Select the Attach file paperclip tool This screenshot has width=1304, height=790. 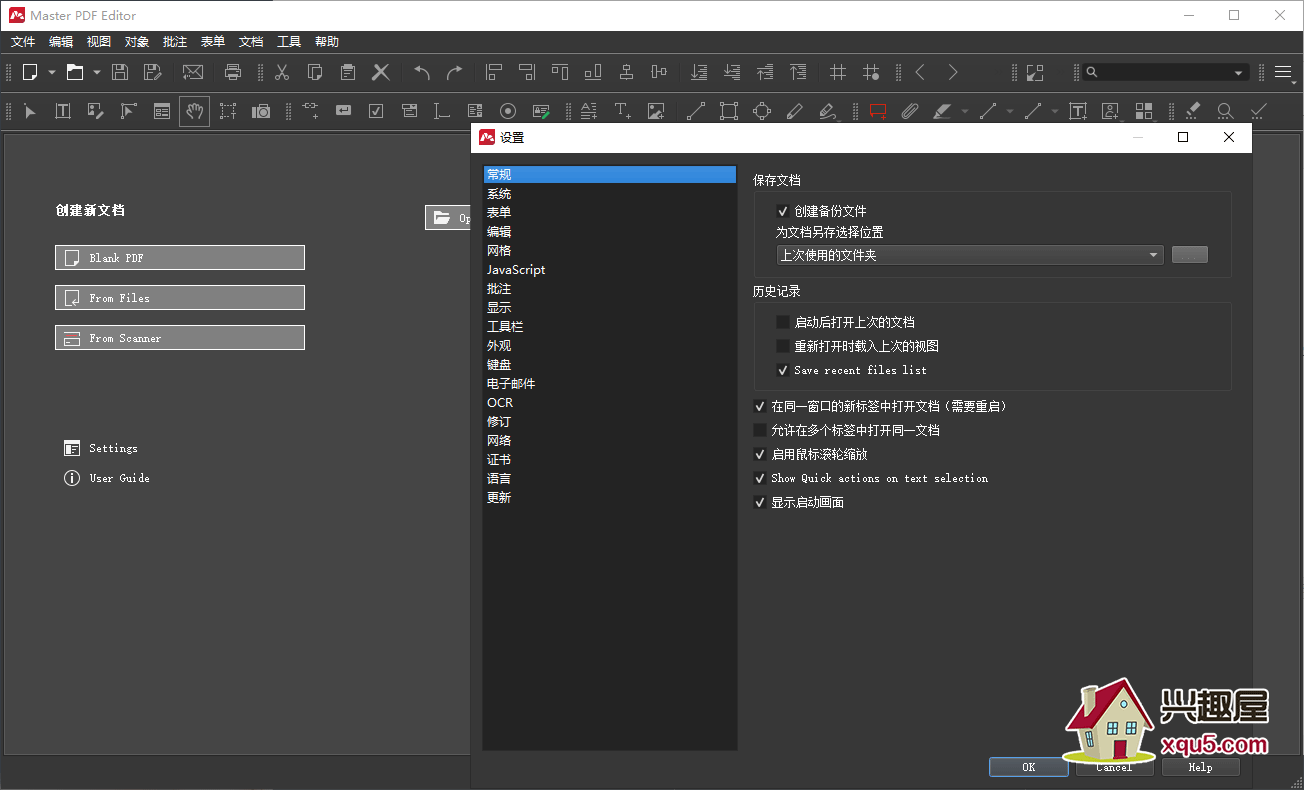[910, 111]
